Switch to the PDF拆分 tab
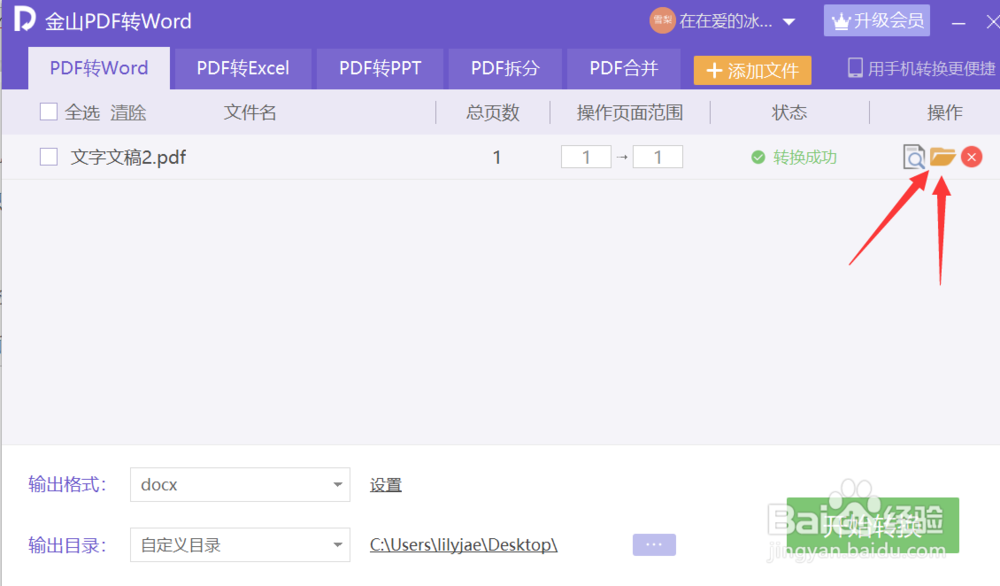This screenshot has height=586, width=1000. (x=506, y=68)
